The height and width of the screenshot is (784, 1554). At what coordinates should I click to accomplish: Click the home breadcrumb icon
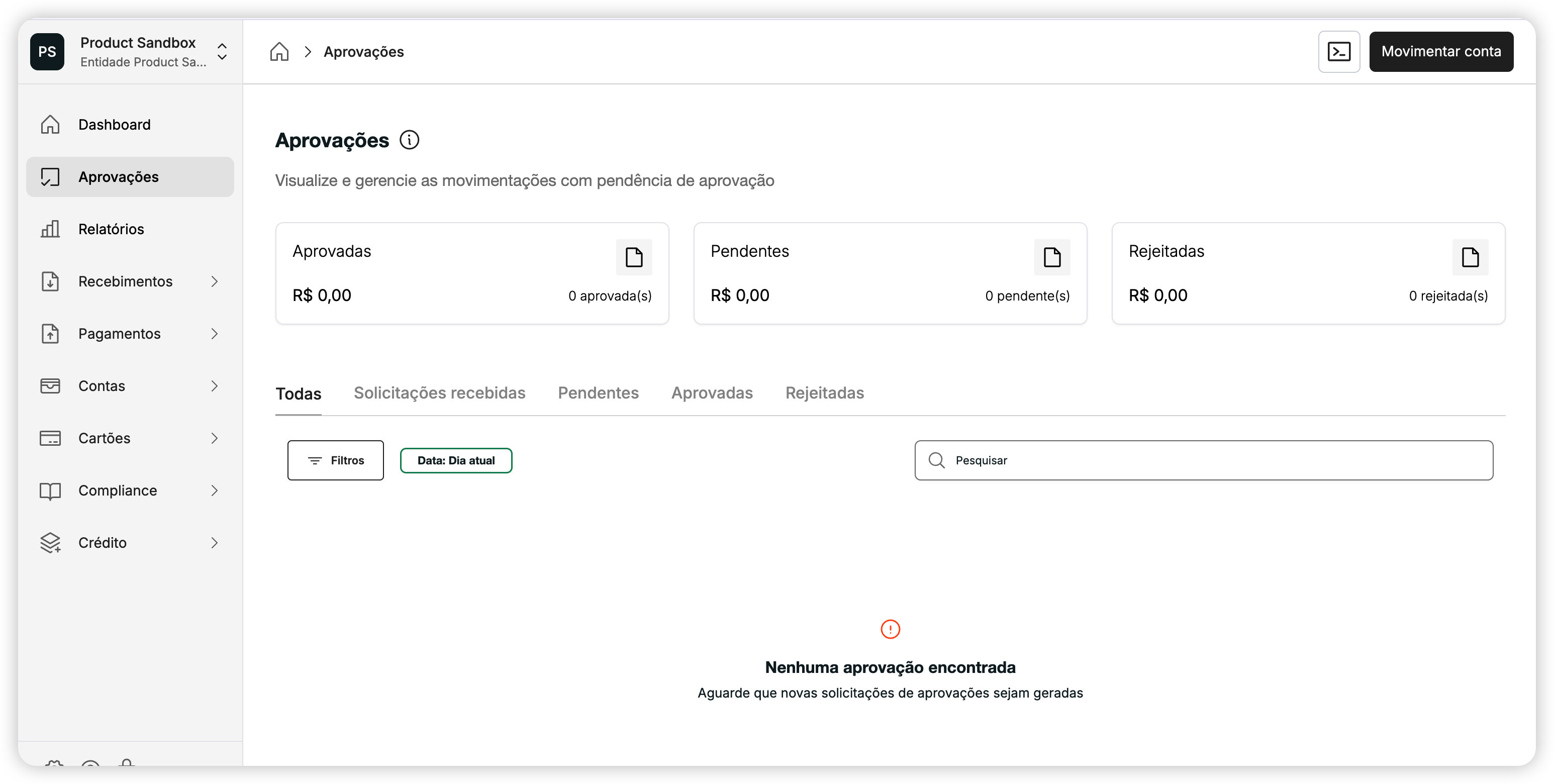[x=279, y=52]
